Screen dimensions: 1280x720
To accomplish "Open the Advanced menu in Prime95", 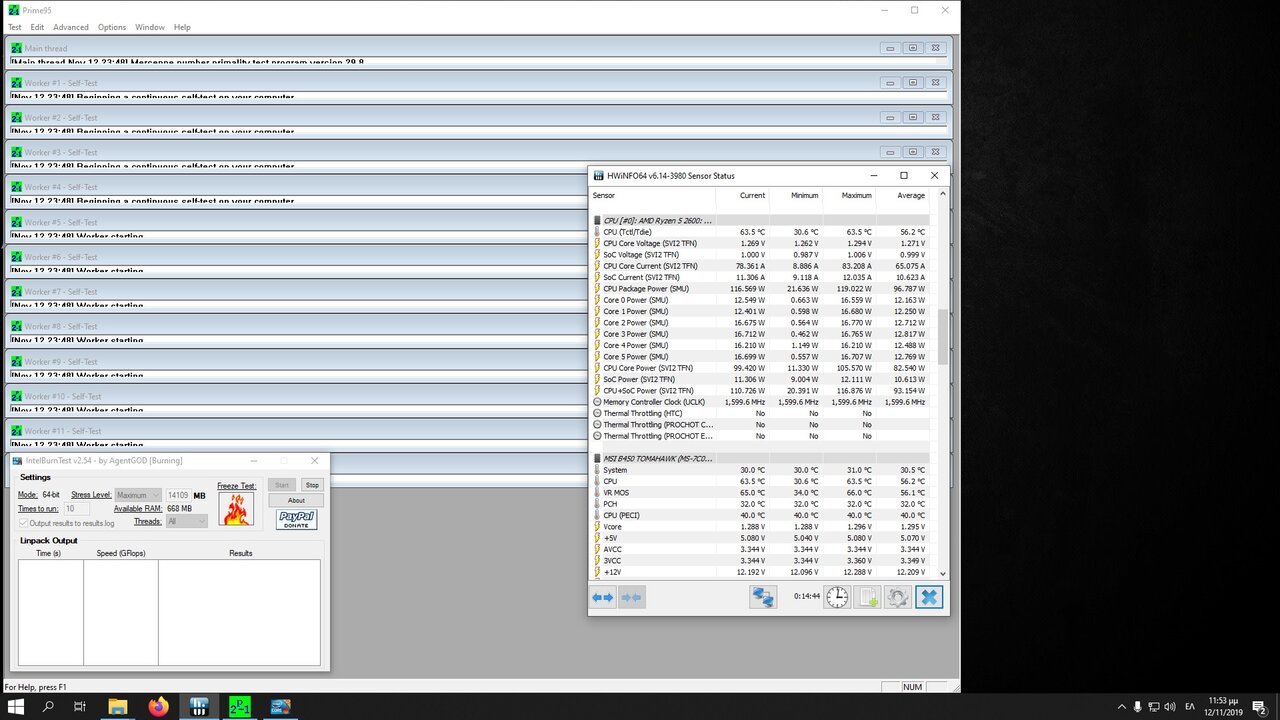I will [x=71, y=27].
